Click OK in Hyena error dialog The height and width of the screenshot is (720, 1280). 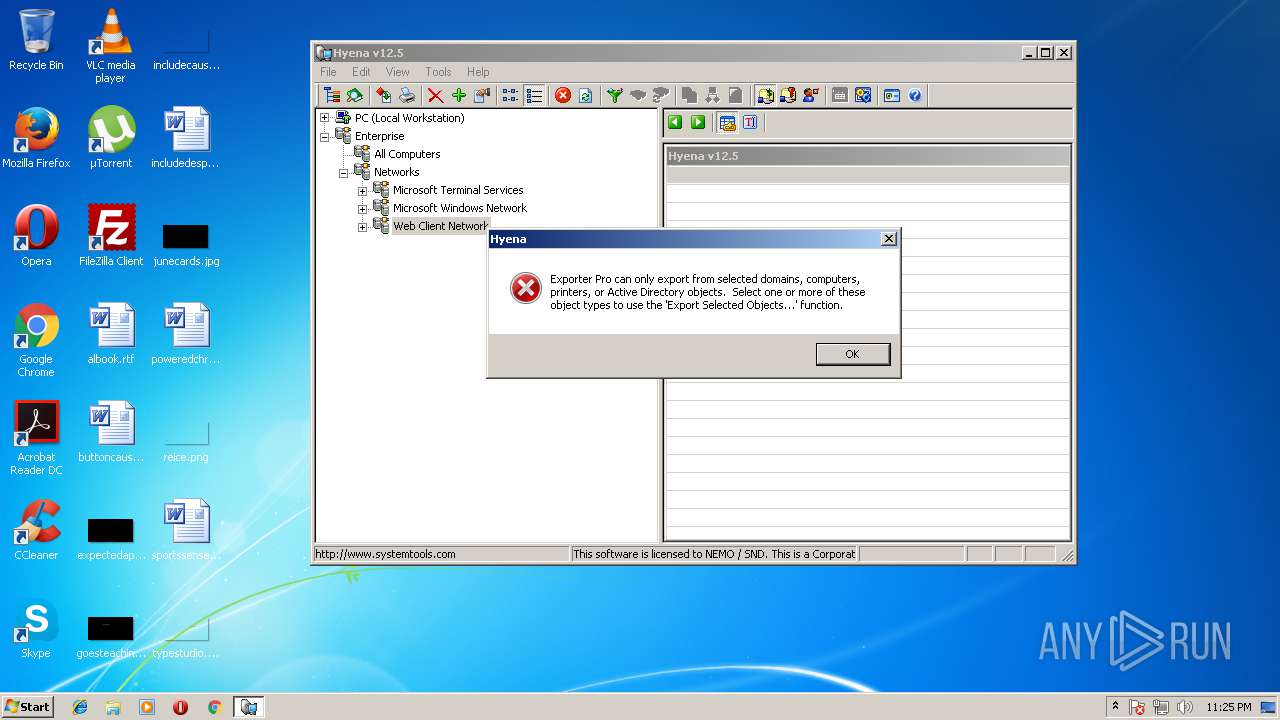point(852,354)
